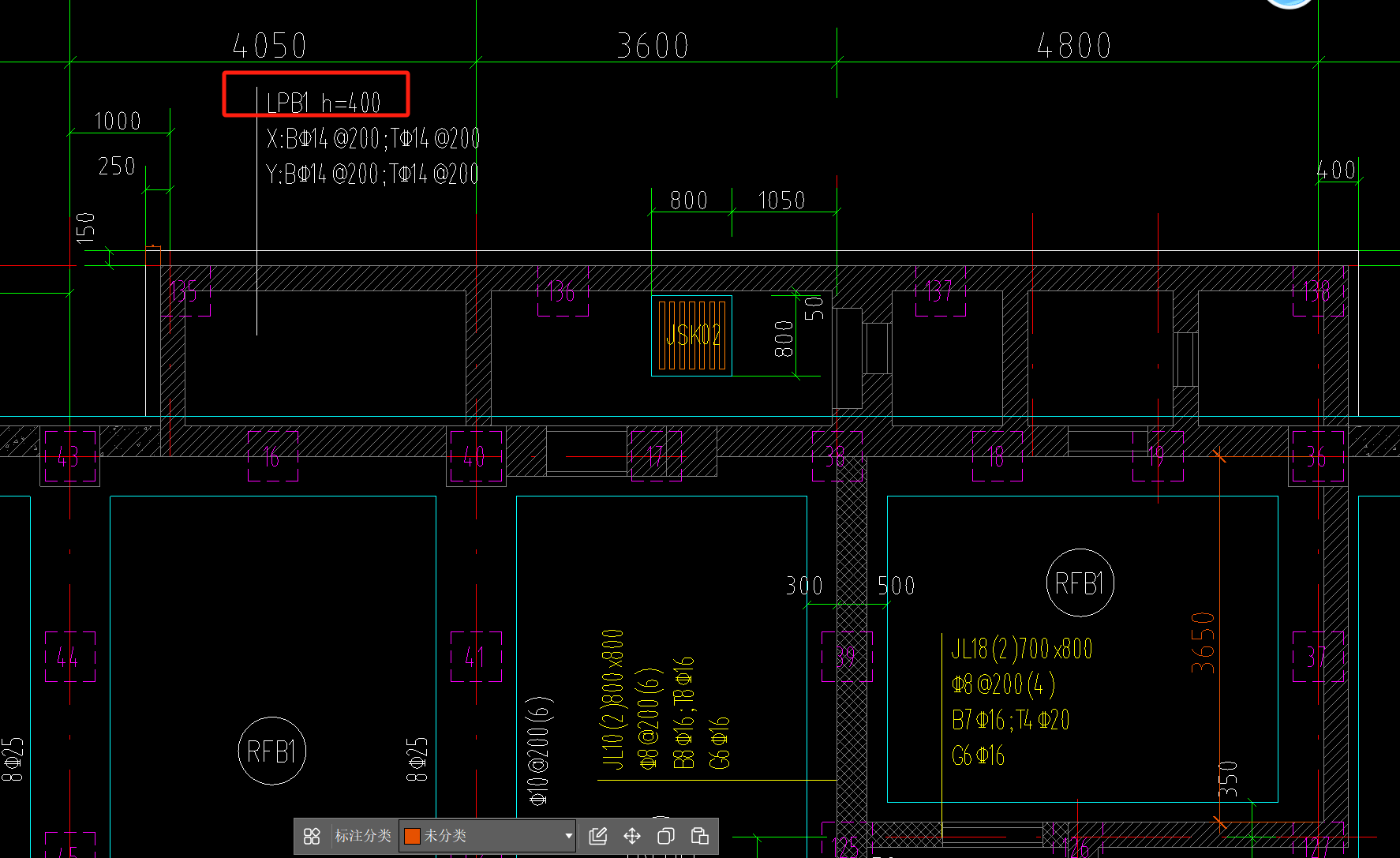
Task: Select the move crosshair arrows icon
Action: (632, 836)
